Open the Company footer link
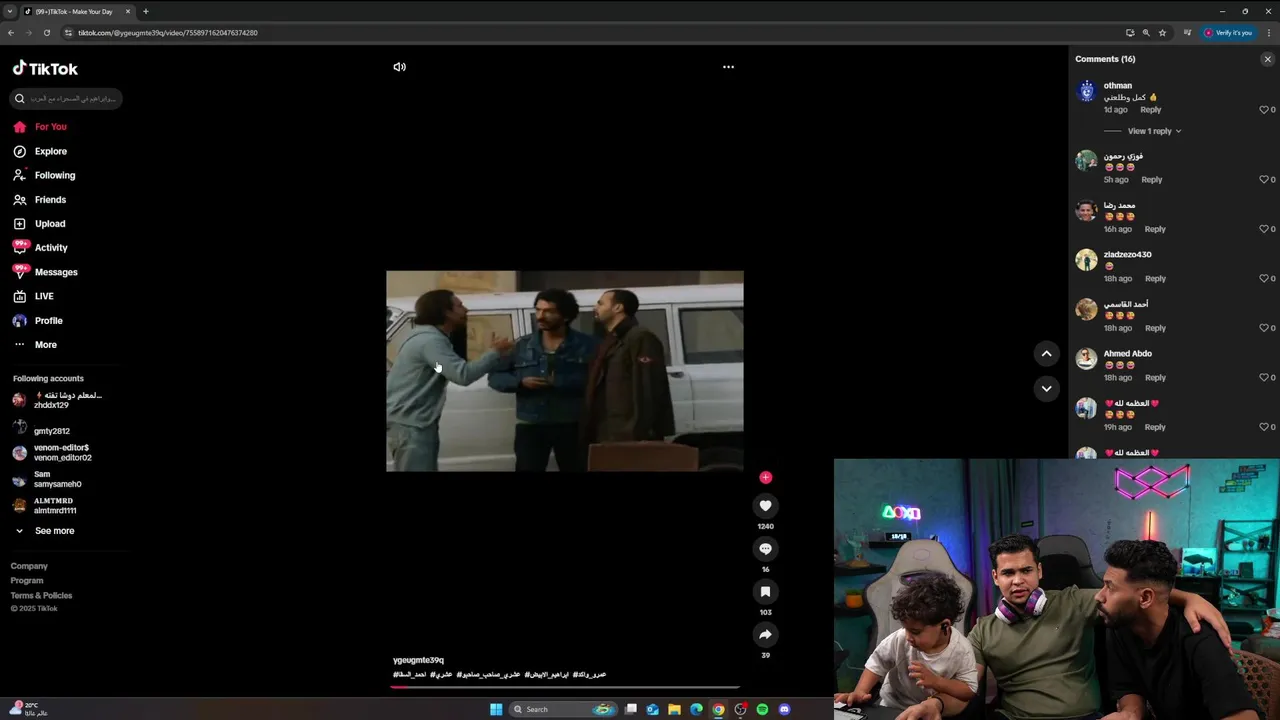The width and height of the screenshot is (1280, 720). tap(29, 566)
